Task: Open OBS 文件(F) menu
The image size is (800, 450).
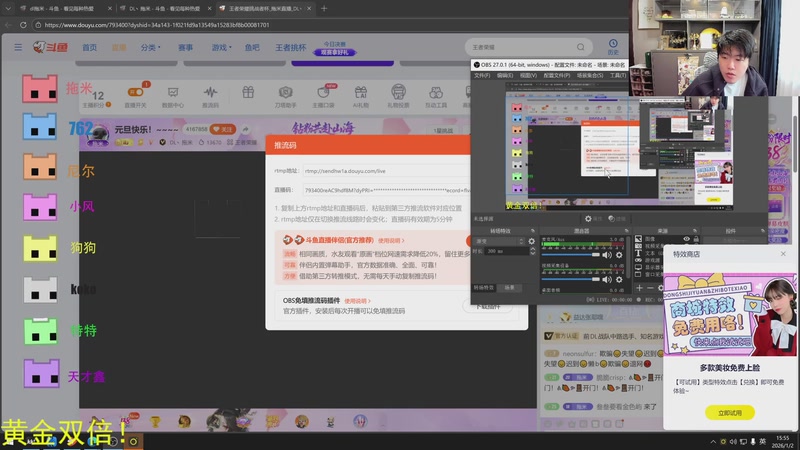Action: 482,76
